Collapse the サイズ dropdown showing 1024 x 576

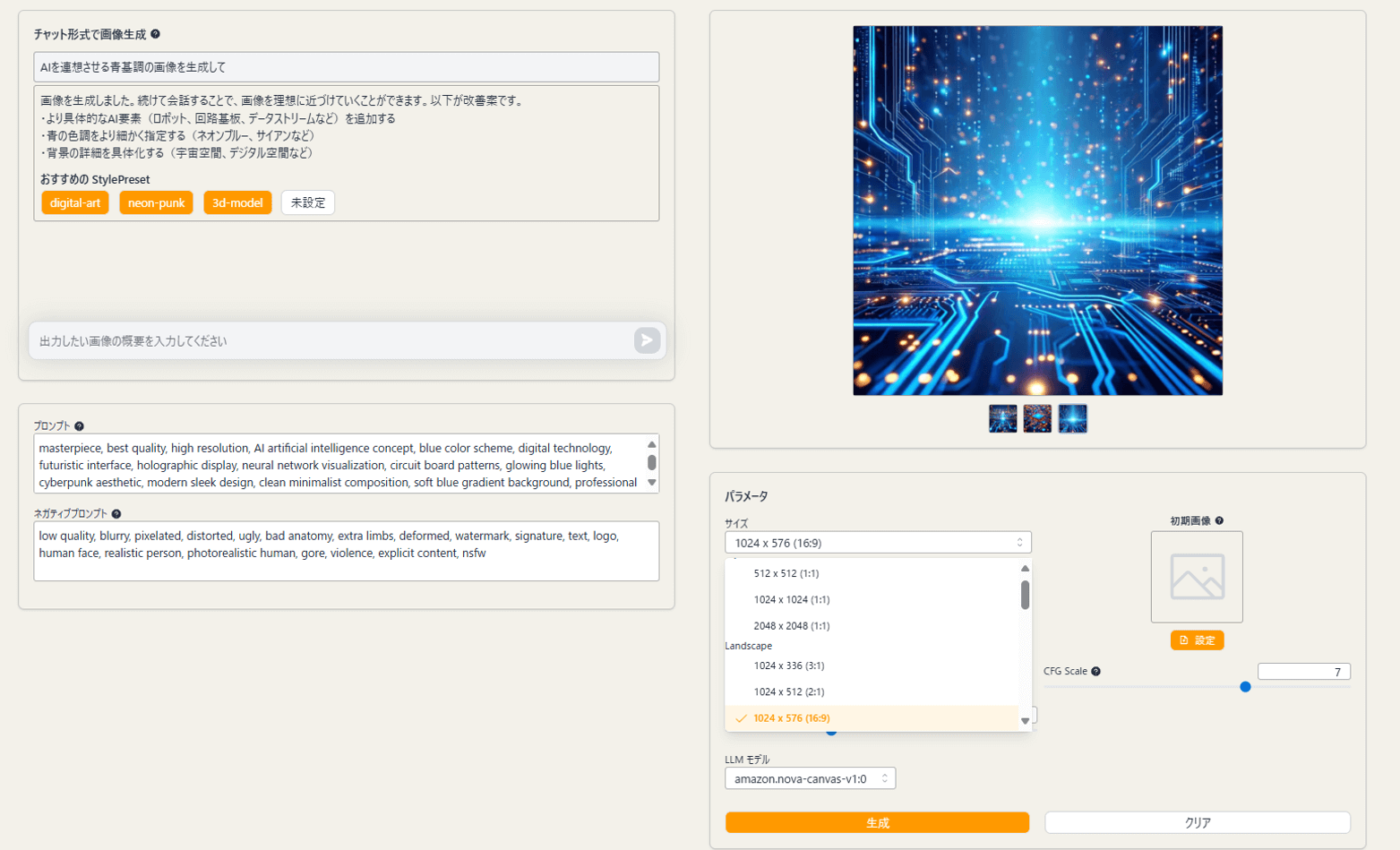click(x=877, y=543)
